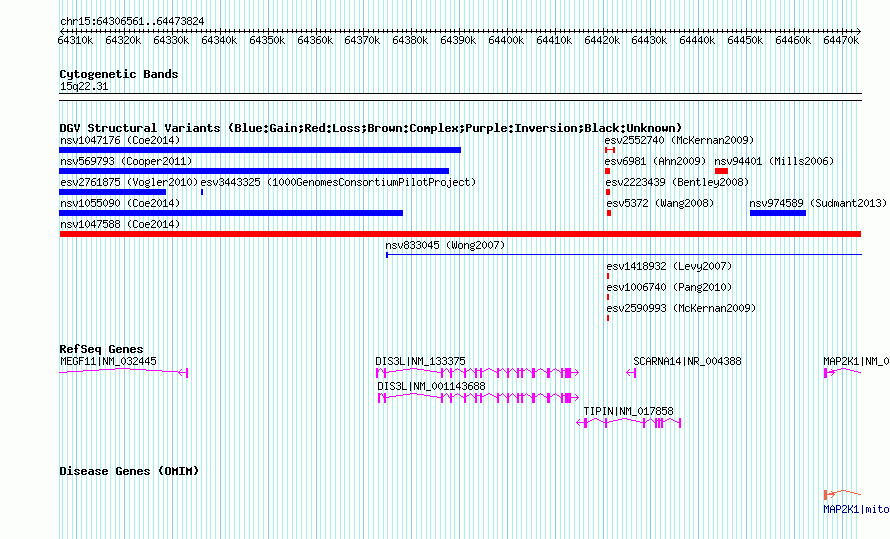
Task: Click the nsv833045 (Wong2007) thin blue line
Action: click(x=624, y=255)
